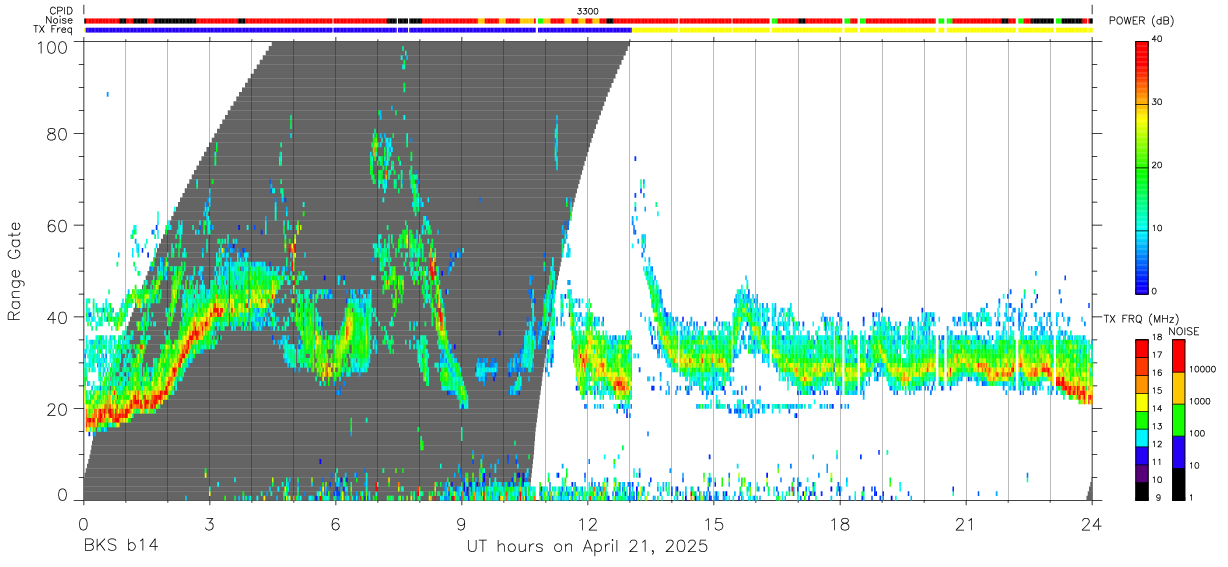Click the 80 tick on Range Gate axis
The width and height of the screenshot is (1228, 567).
pyautogui.click(x=58, y=133)
